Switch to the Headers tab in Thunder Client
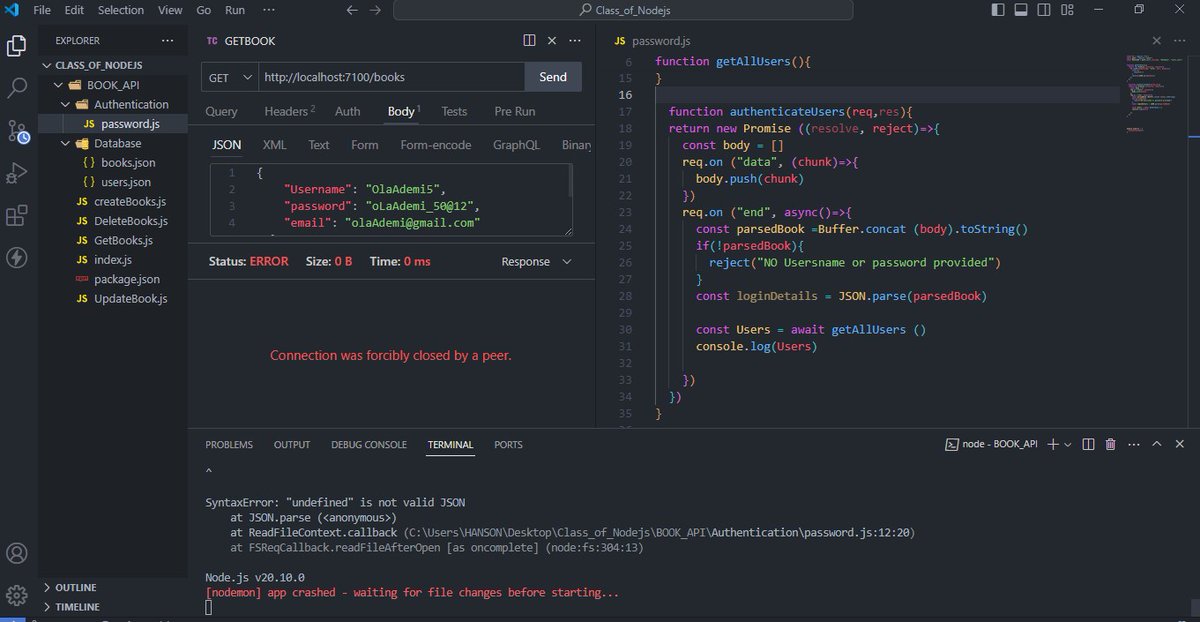This screenshot has width=1200, height=622. click(x=284, y=111)
